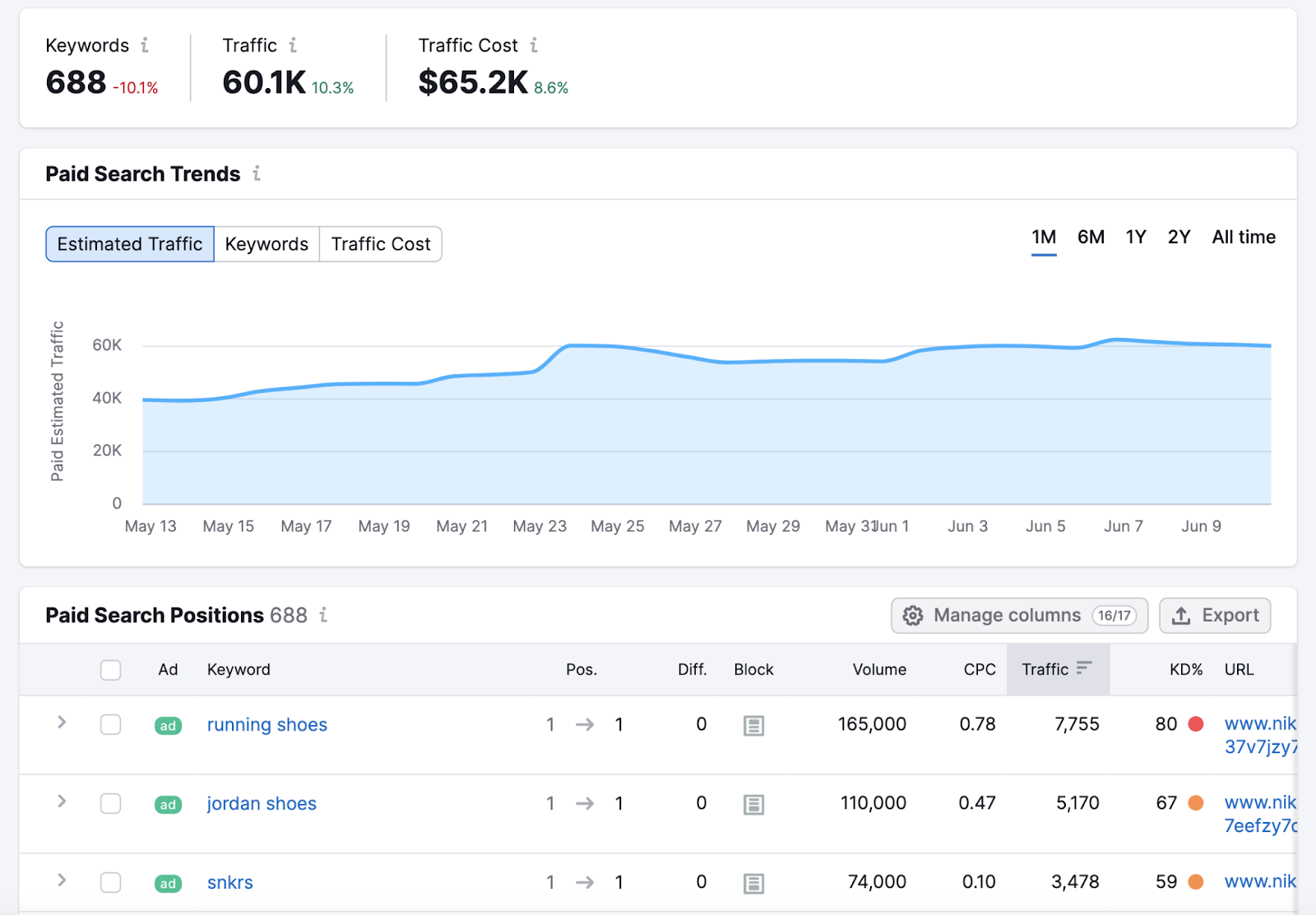The image size is (1316, 915).
Task: Select the 6M time range
Action: (x=1091, y=237)
